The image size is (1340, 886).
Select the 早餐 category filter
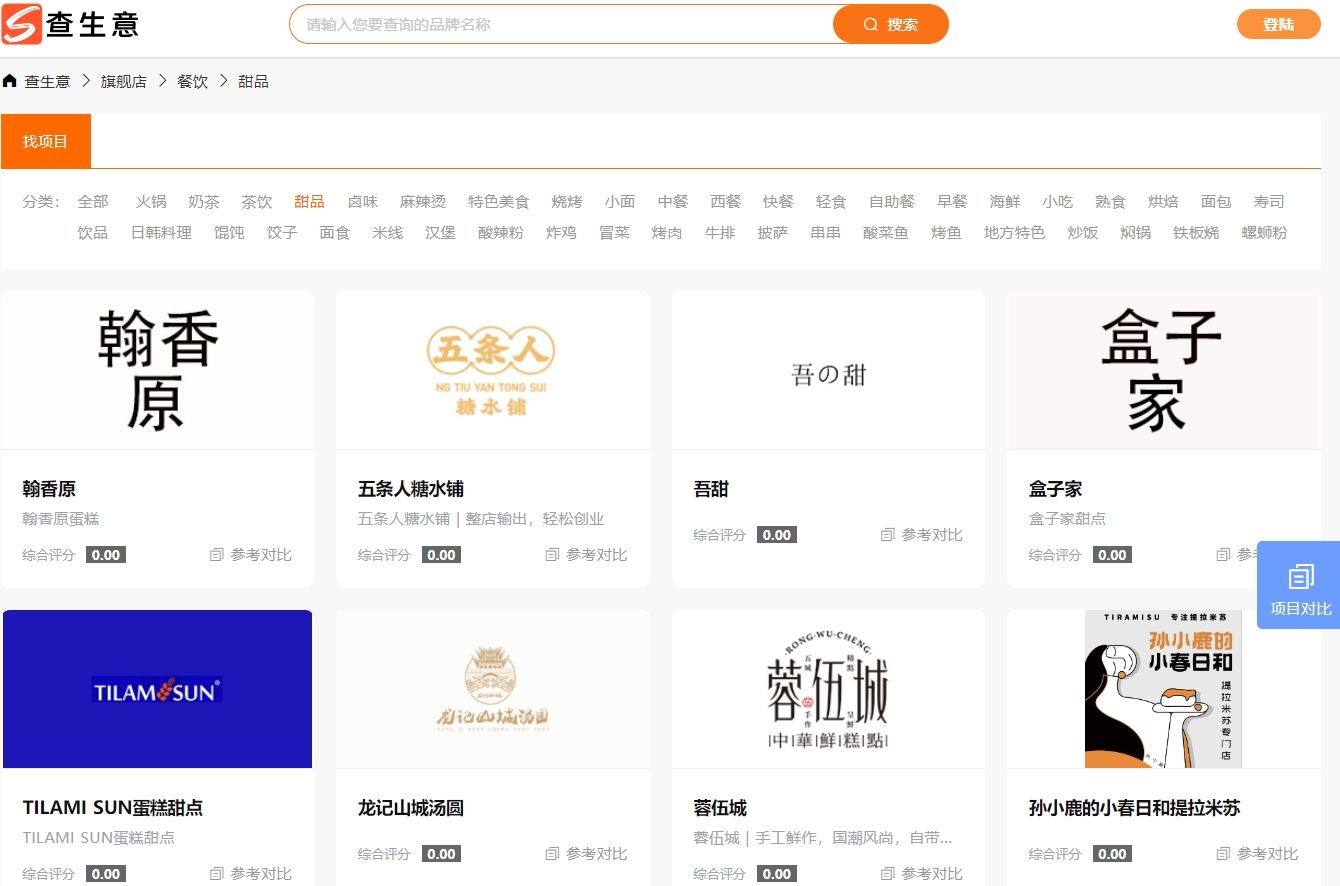953,202
